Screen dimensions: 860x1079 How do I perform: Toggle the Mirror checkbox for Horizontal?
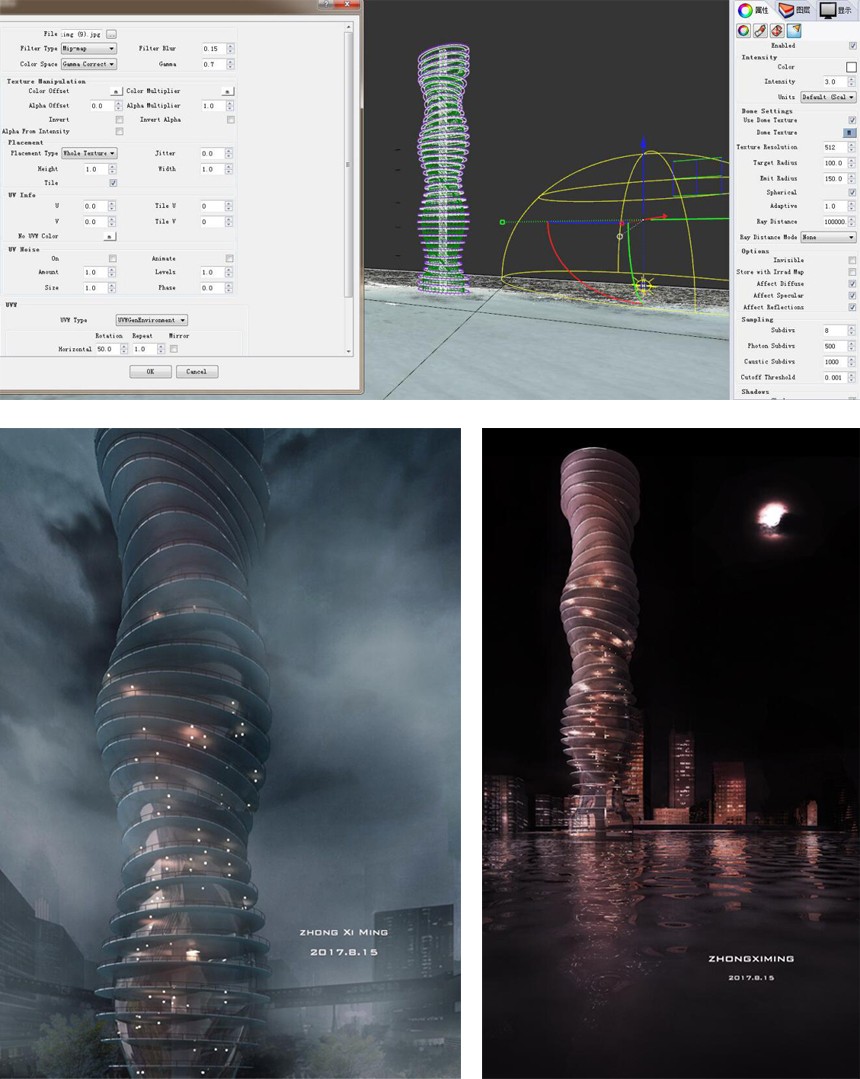click(x=173, y=349)
